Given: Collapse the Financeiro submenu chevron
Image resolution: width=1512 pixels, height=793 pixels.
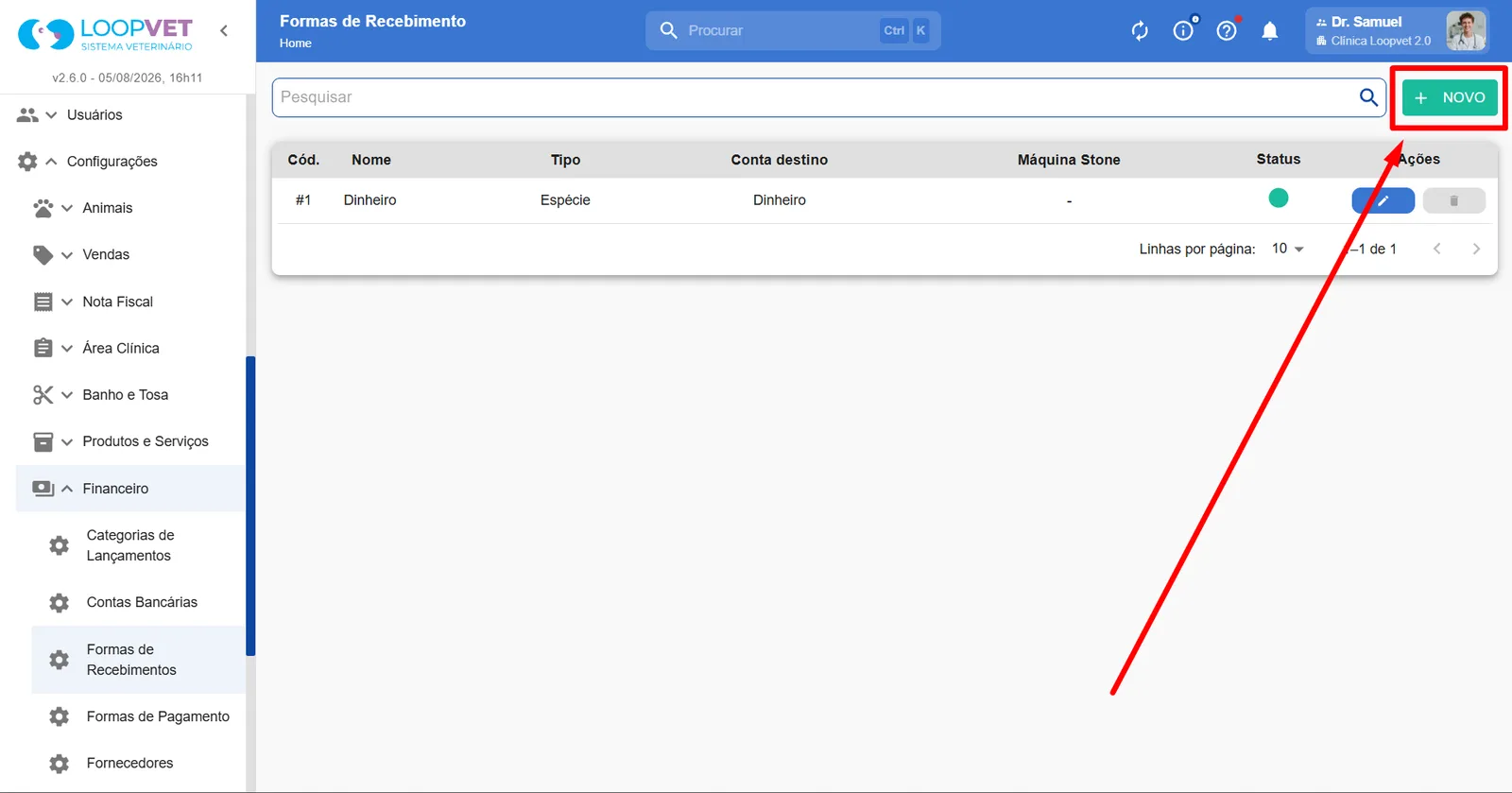Looking at the screenshot, I should click(67, 489).
